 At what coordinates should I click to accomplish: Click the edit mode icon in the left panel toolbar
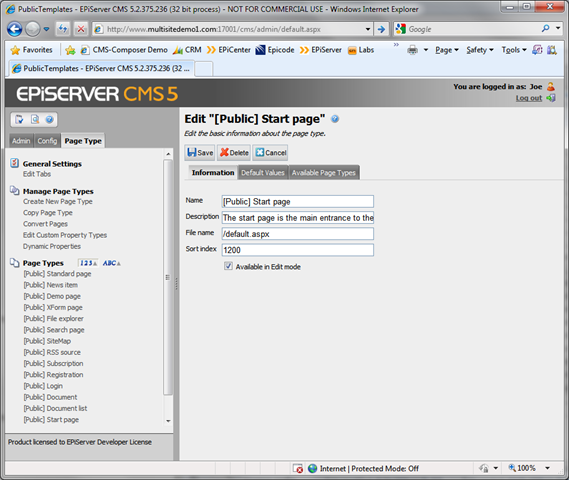(19, 119)
